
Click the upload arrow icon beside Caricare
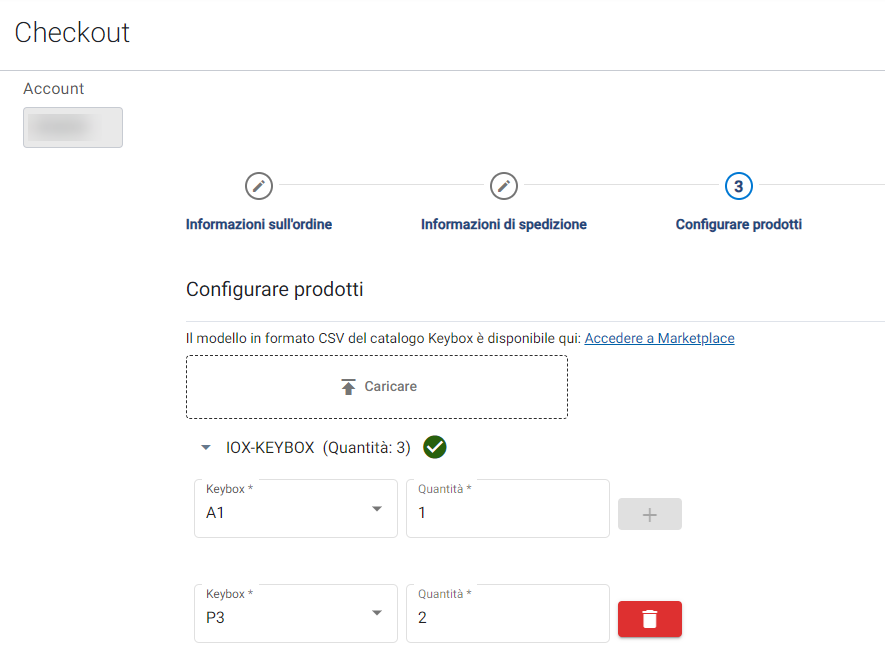click(348, 387)
